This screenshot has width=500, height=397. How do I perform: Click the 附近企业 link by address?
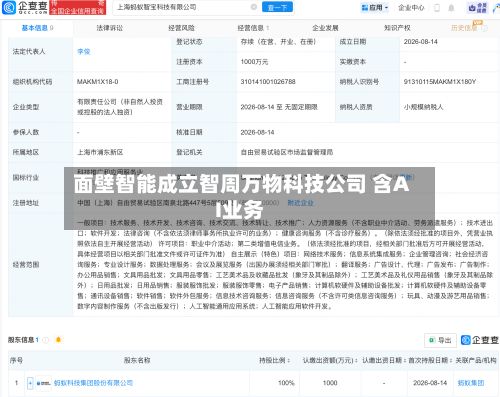tap(300, 203)
